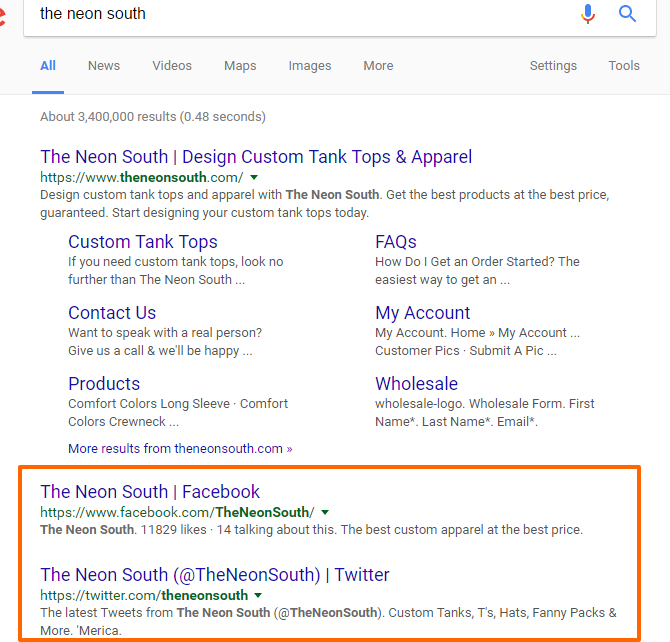Open the FAQs sitelink
Image resolution: width=670 pixels, height=642 pixels.
tap(396, 242)
